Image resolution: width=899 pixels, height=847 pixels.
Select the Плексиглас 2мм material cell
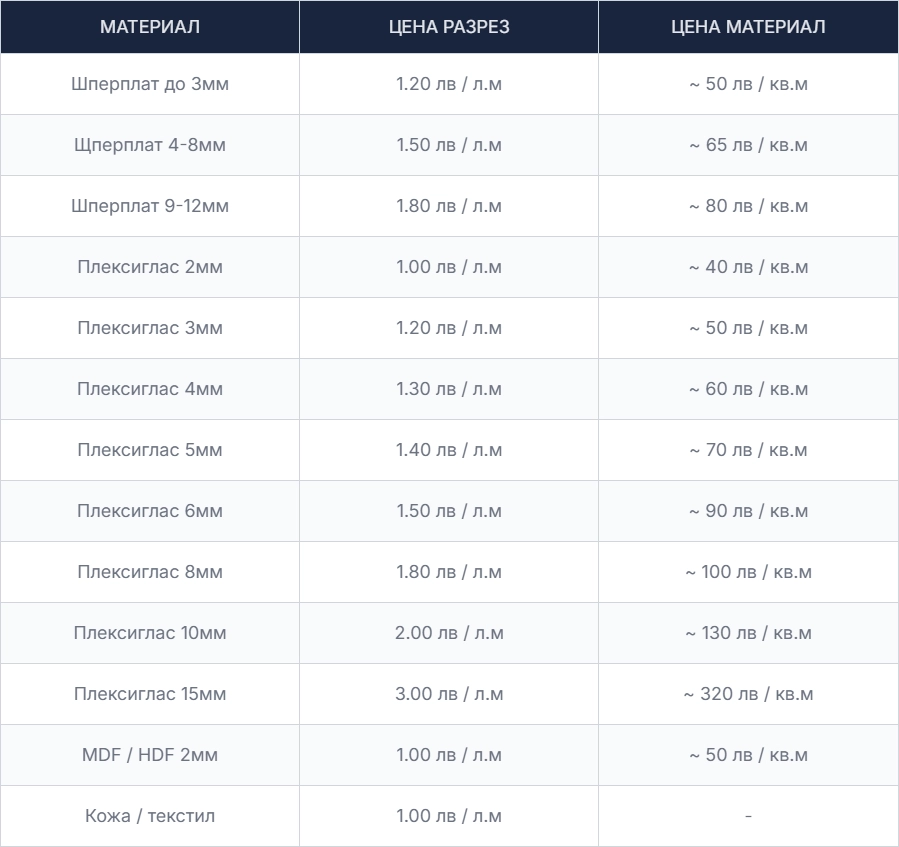pyautogui.click(x=150, y=267)
